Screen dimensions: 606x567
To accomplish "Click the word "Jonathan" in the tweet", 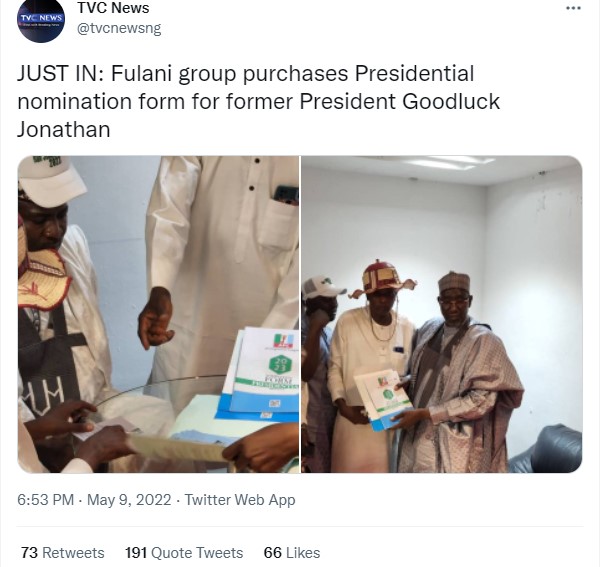I will click(x=64, y=131).
